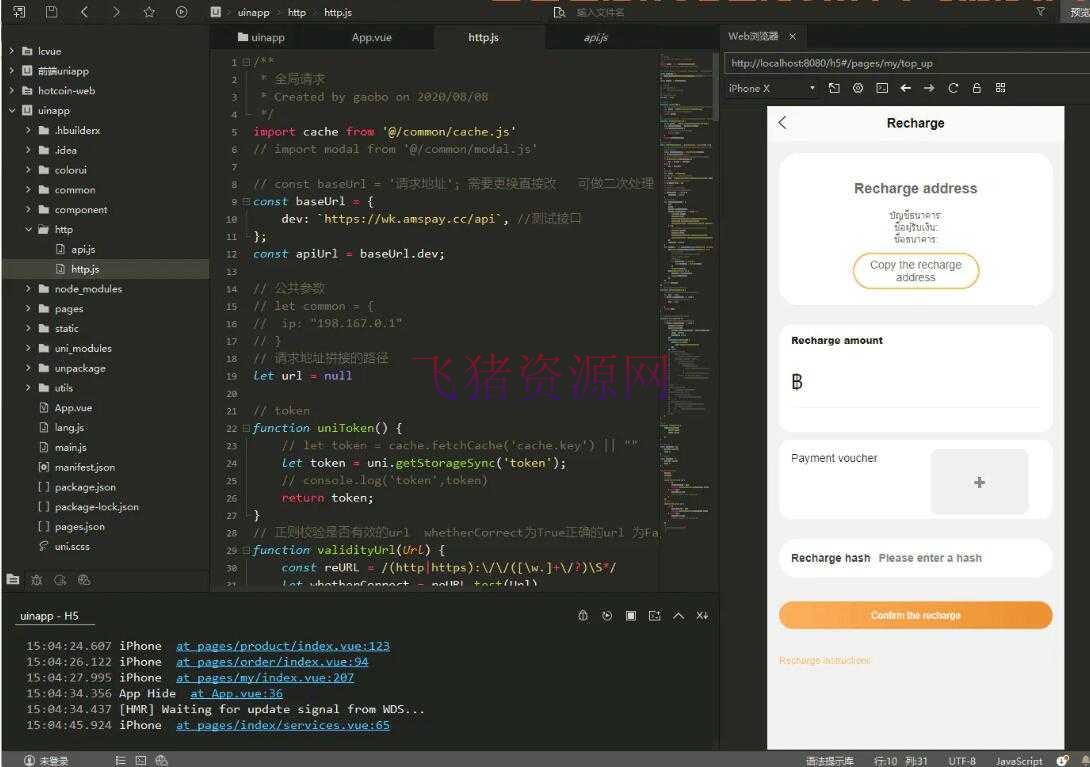
Task: Click the new file icon in toolbar
Action: point(19,12)
